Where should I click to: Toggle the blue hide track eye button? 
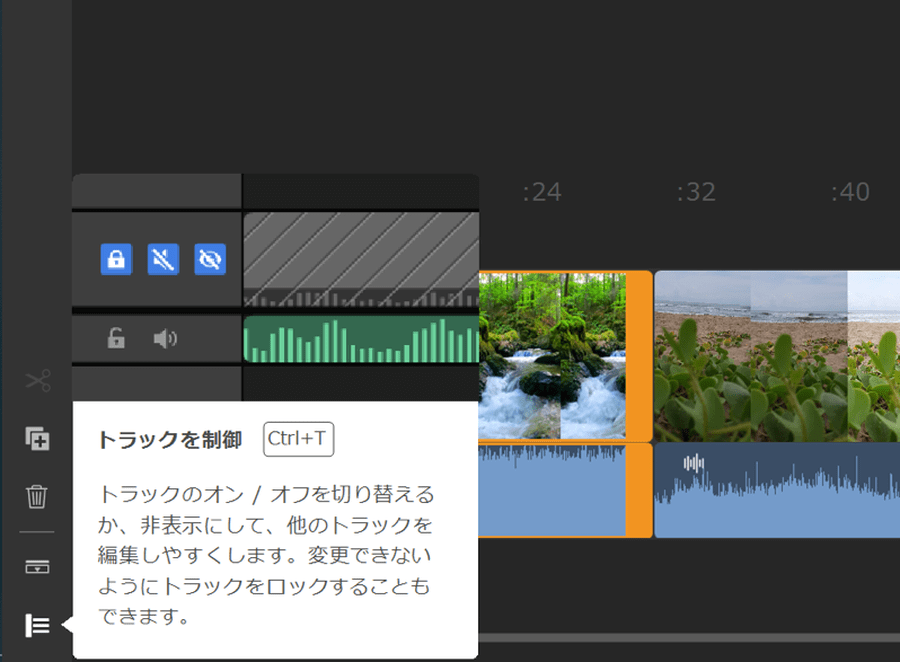(x=210, y=259)
